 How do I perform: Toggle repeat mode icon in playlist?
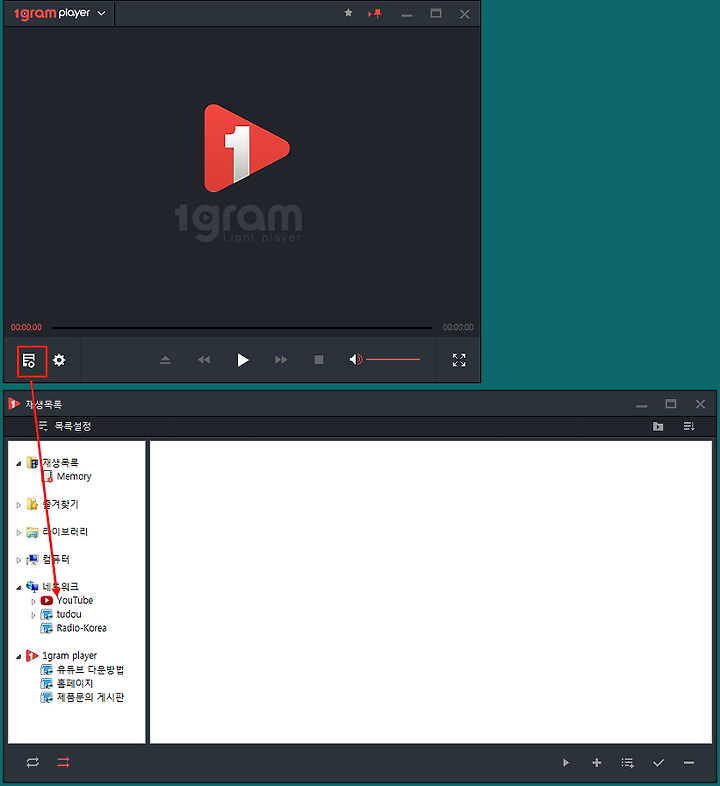tap(33, 762)
